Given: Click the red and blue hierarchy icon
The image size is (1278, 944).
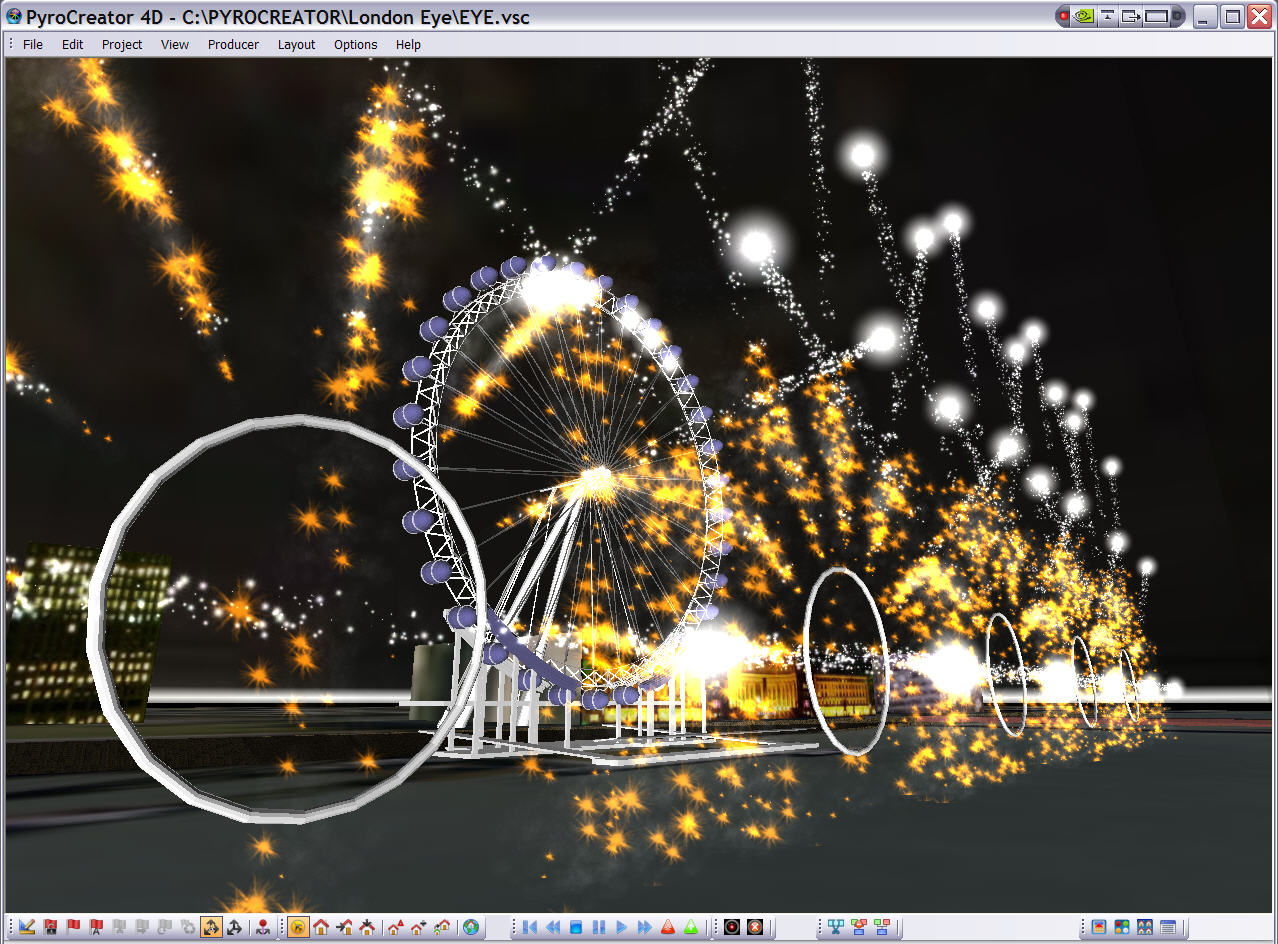Looking at the screenshot, I should click(x=859, y=927).
